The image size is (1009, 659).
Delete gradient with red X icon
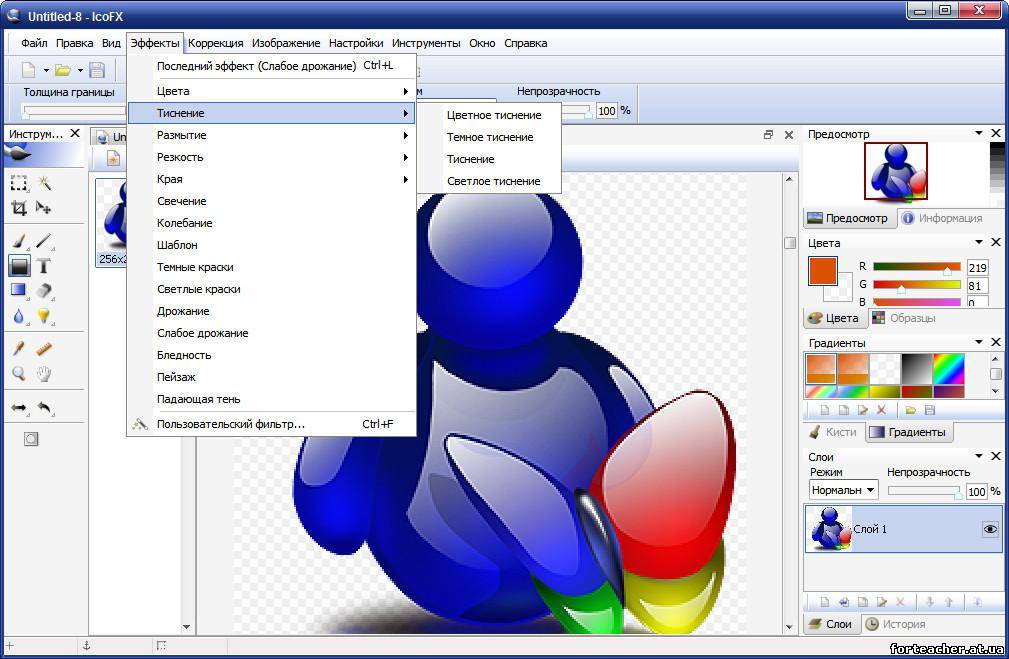[882, 410]
